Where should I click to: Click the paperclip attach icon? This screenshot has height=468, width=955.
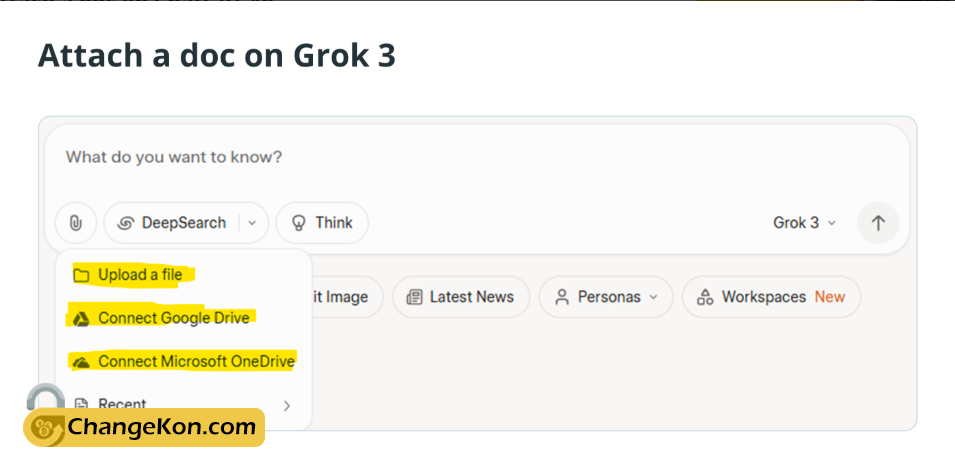[x=76, y=223]
